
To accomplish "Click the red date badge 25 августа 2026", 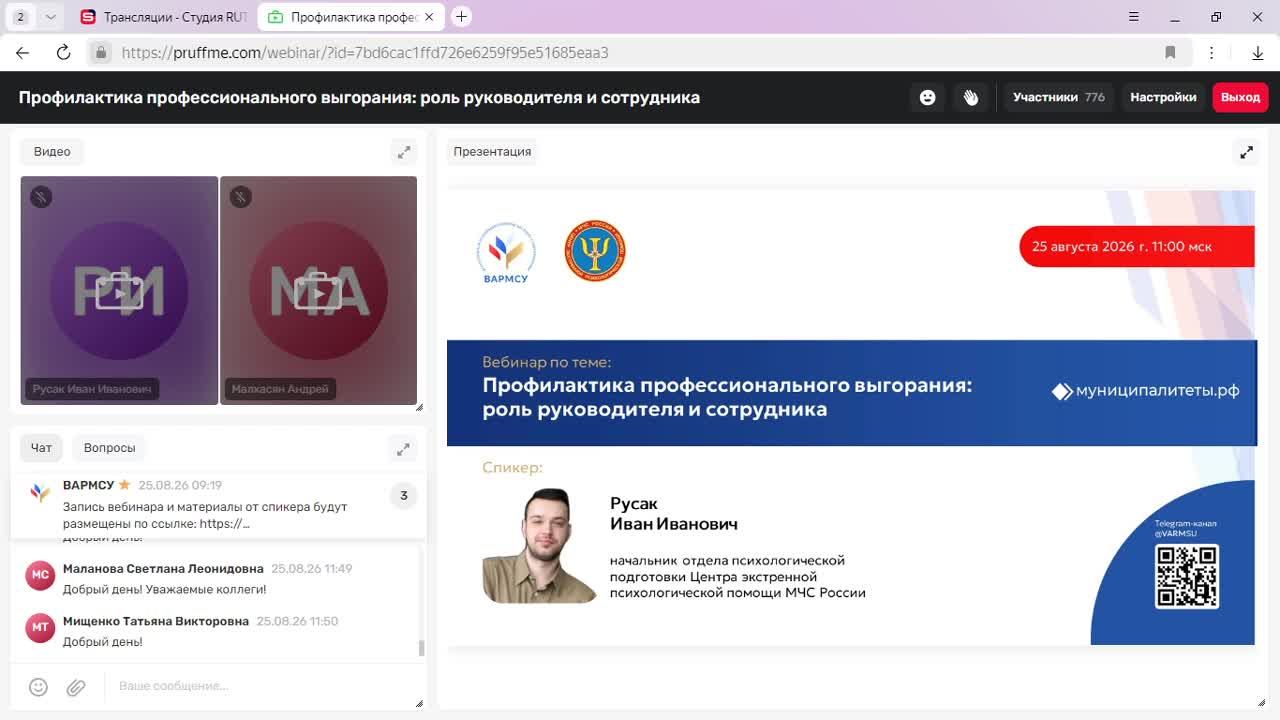I will (1136, 246).
